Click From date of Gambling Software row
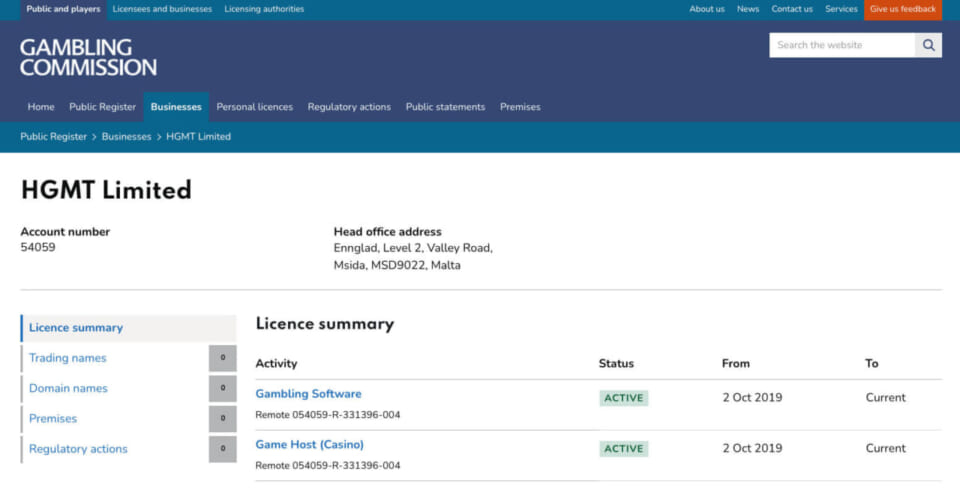Screen dimensions: 960x496 click(752, 397)
